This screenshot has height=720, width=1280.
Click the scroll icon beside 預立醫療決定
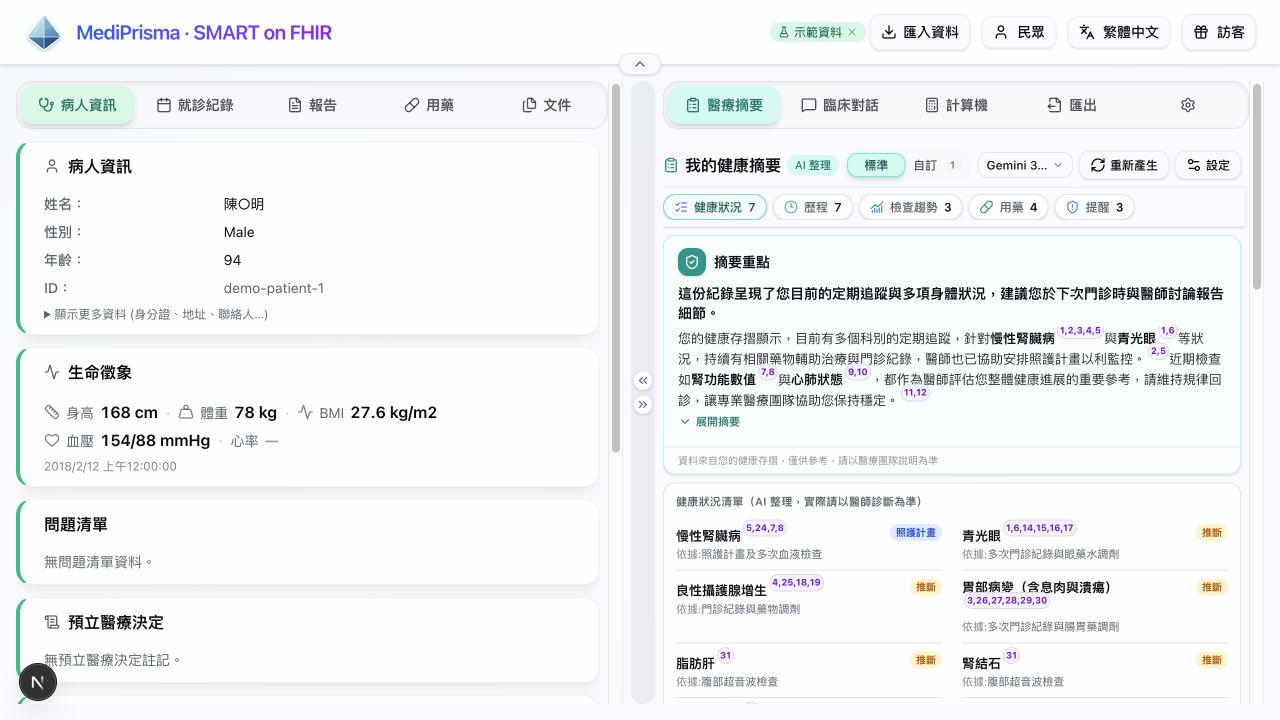(x=52, y=622)
